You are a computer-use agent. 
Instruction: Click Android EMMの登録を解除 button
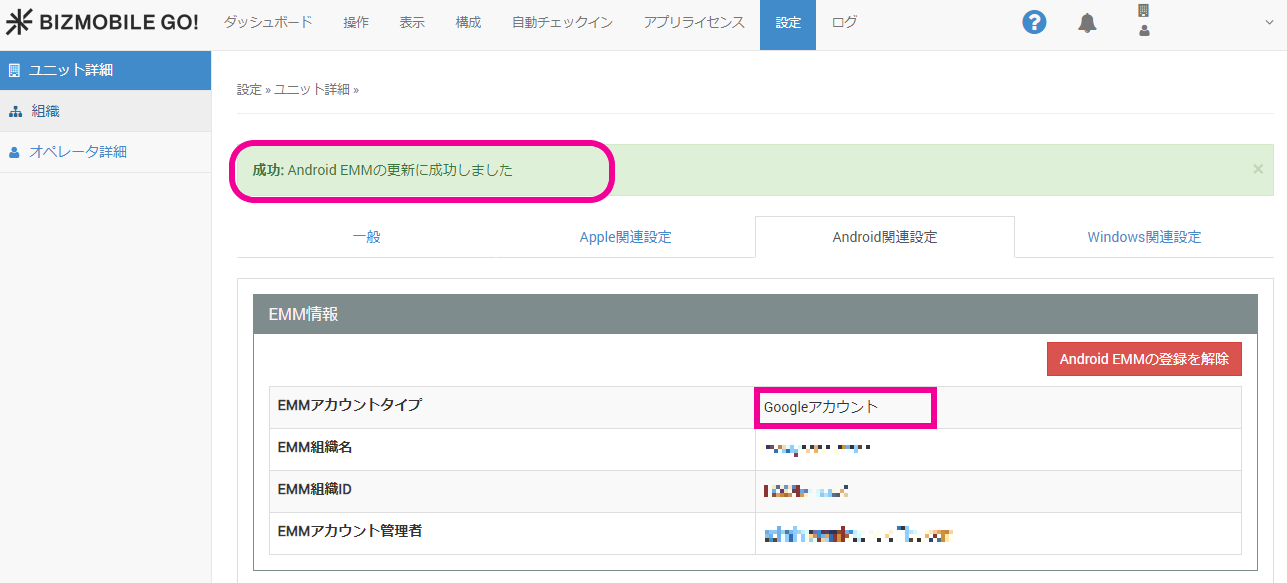click(1144, 359)
